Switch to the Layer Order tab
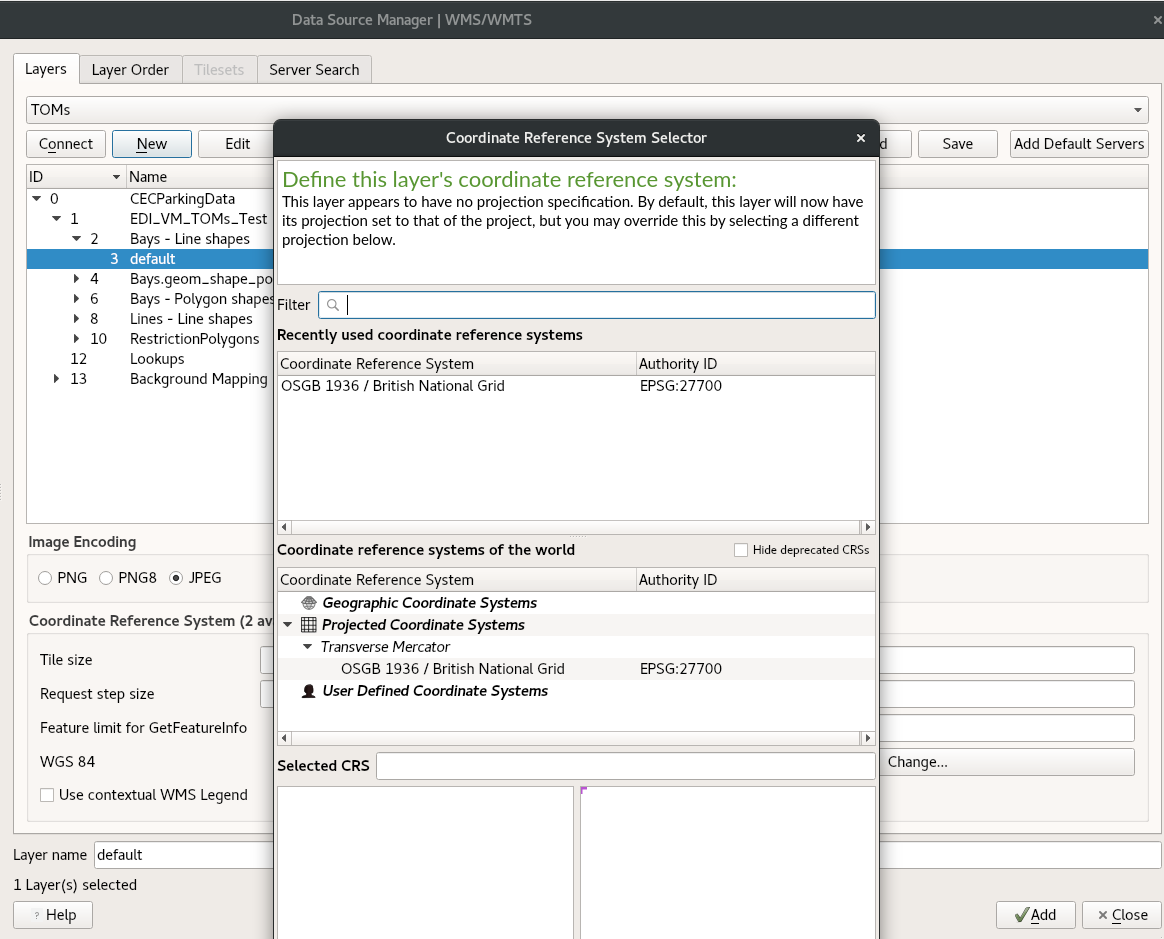Screen dimensions: 1164x939 130,69
